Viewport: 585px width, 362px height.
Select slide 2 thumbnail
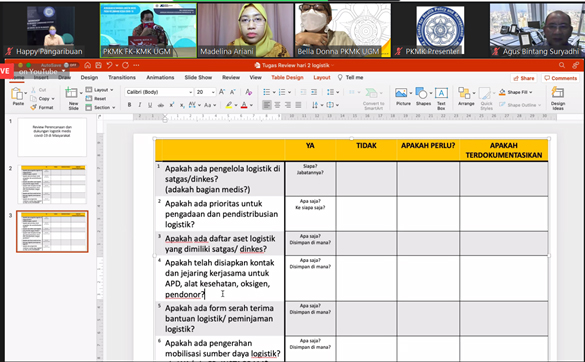pyautogui.click(x=52, y=184)
